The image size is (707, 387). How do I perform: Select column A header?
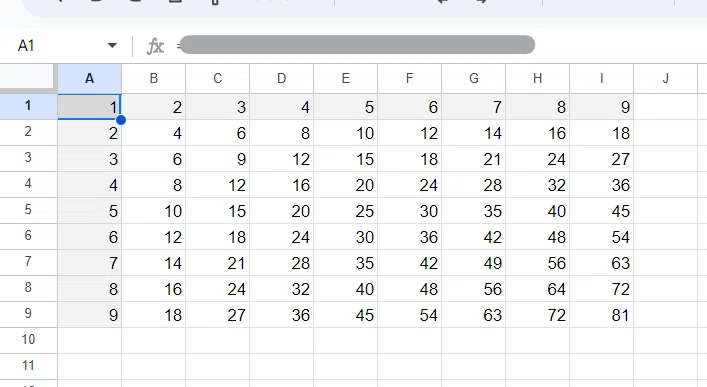coord(89,78)
